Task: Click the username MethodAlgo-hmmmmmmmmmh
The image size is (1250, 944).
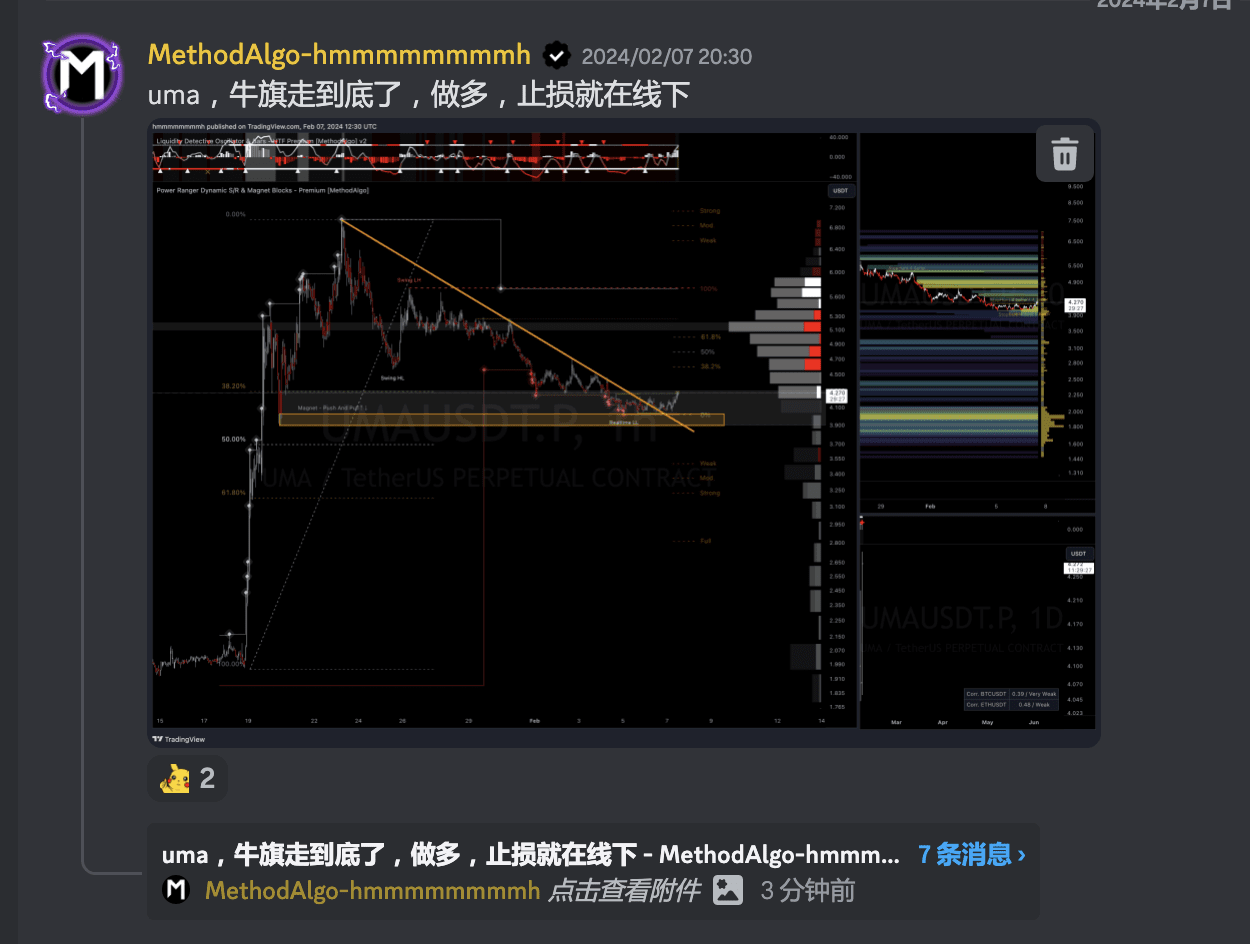Action: pos(338,55)
